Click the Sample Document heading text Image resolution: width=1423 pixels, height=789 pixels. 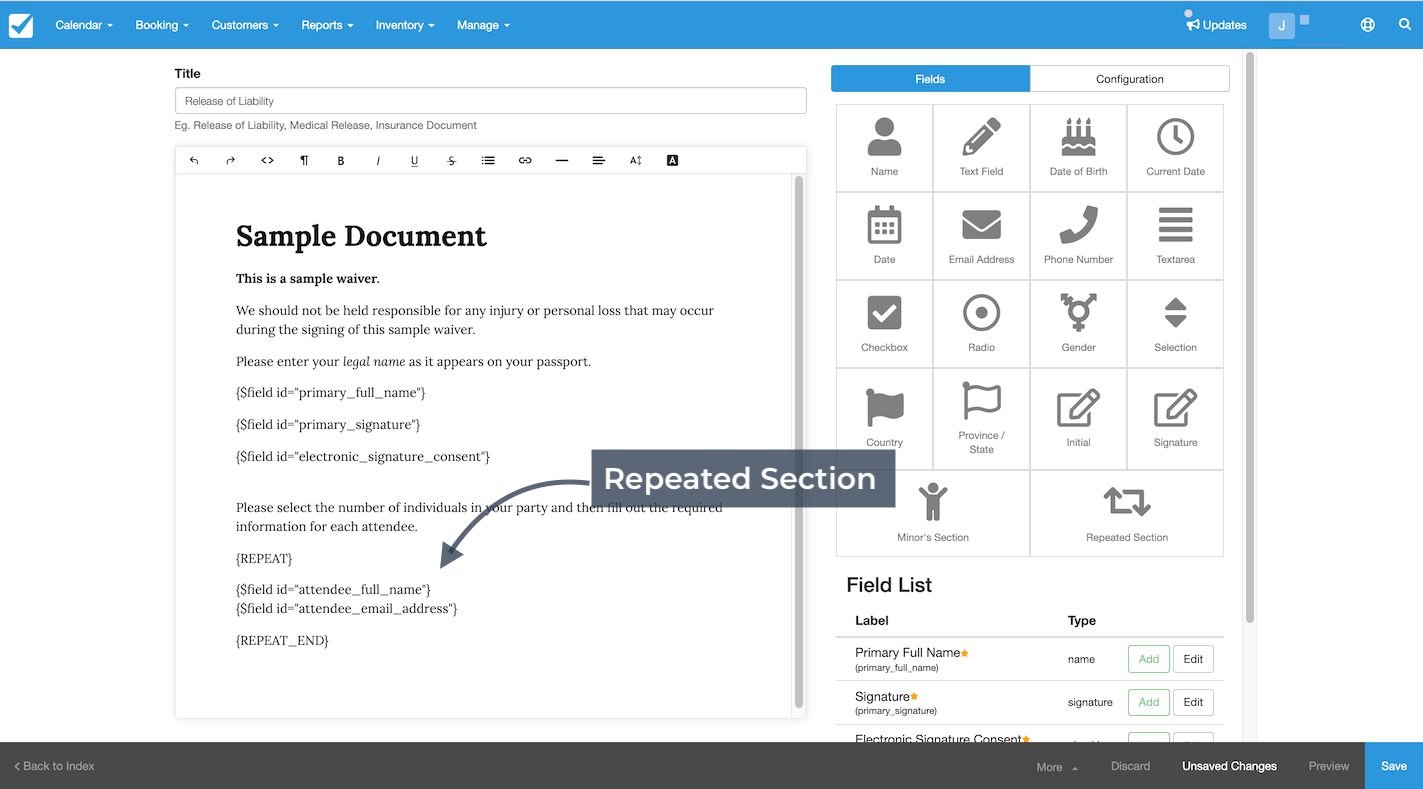click(x=361, y=236)
